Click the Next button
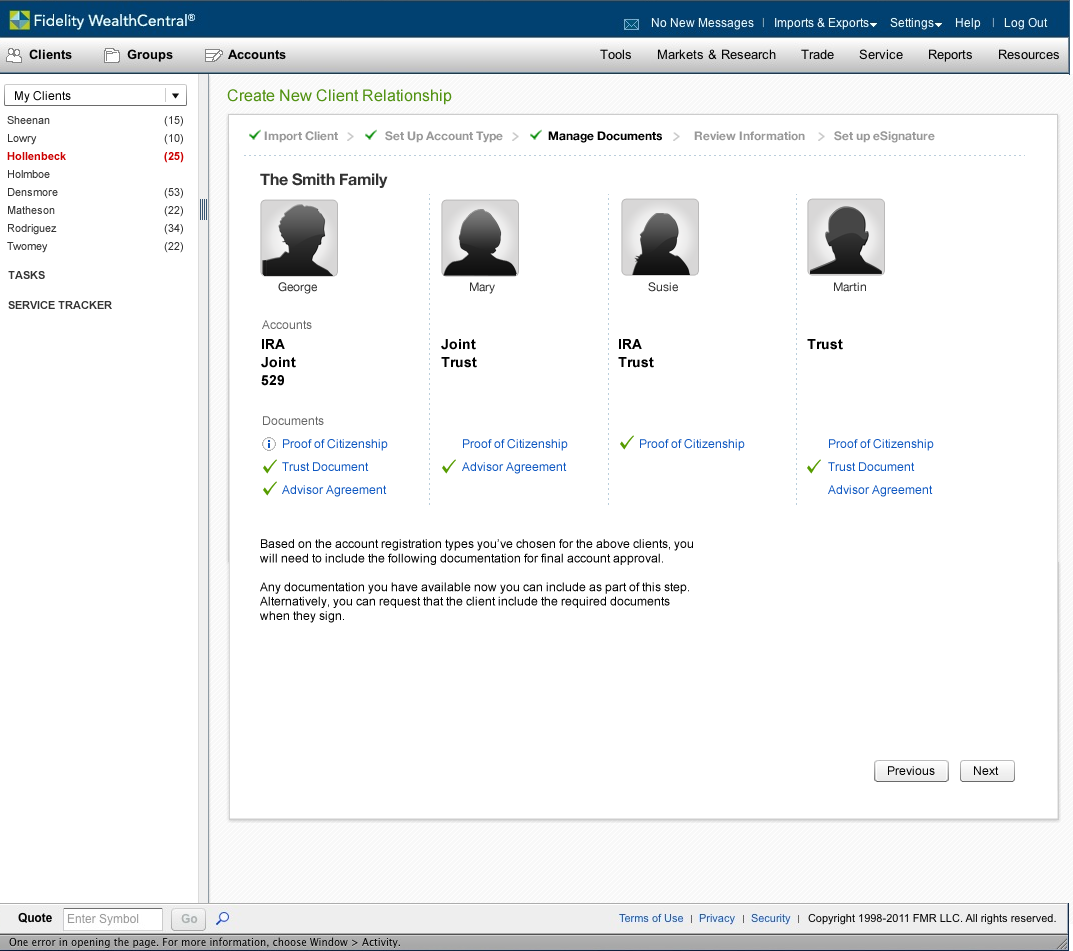Viewport: 1073px width, 951px height. click(986, 771)
